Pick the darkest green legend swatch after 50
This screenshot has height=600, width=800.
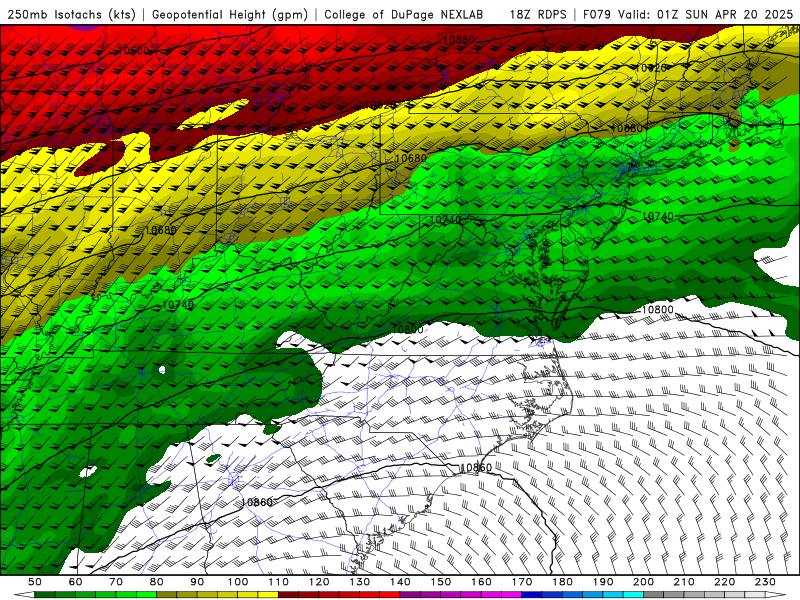click(45, 595)
